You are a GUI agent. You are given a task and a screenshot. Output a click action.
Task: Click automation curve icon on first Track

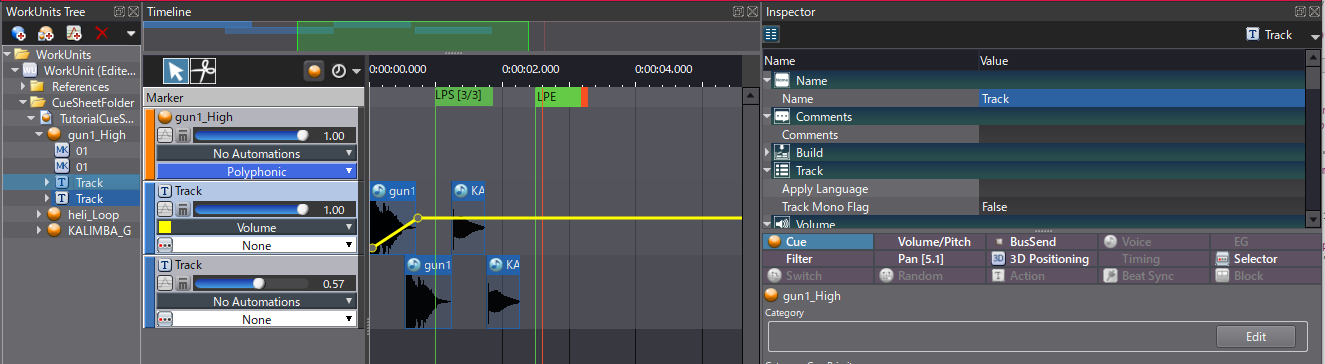click(165, 209)
